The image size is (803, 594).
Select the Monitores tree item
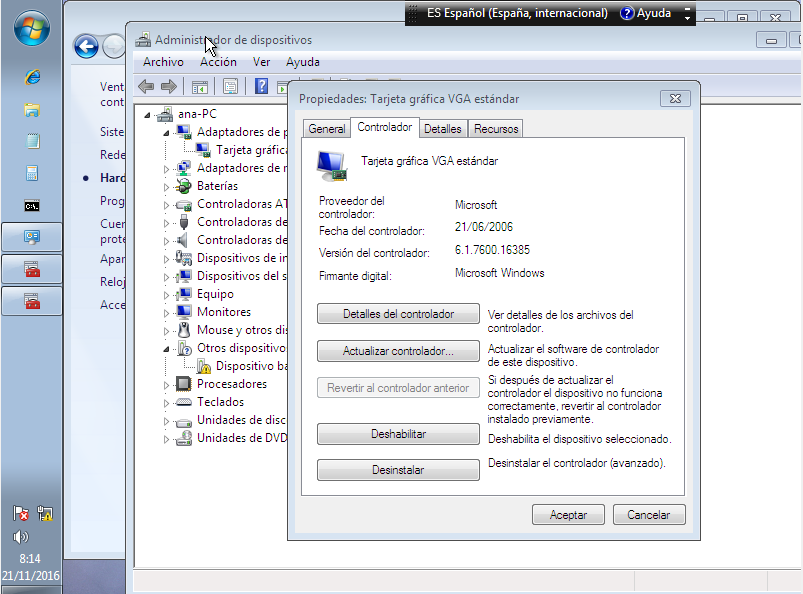(x=224, y=312)
